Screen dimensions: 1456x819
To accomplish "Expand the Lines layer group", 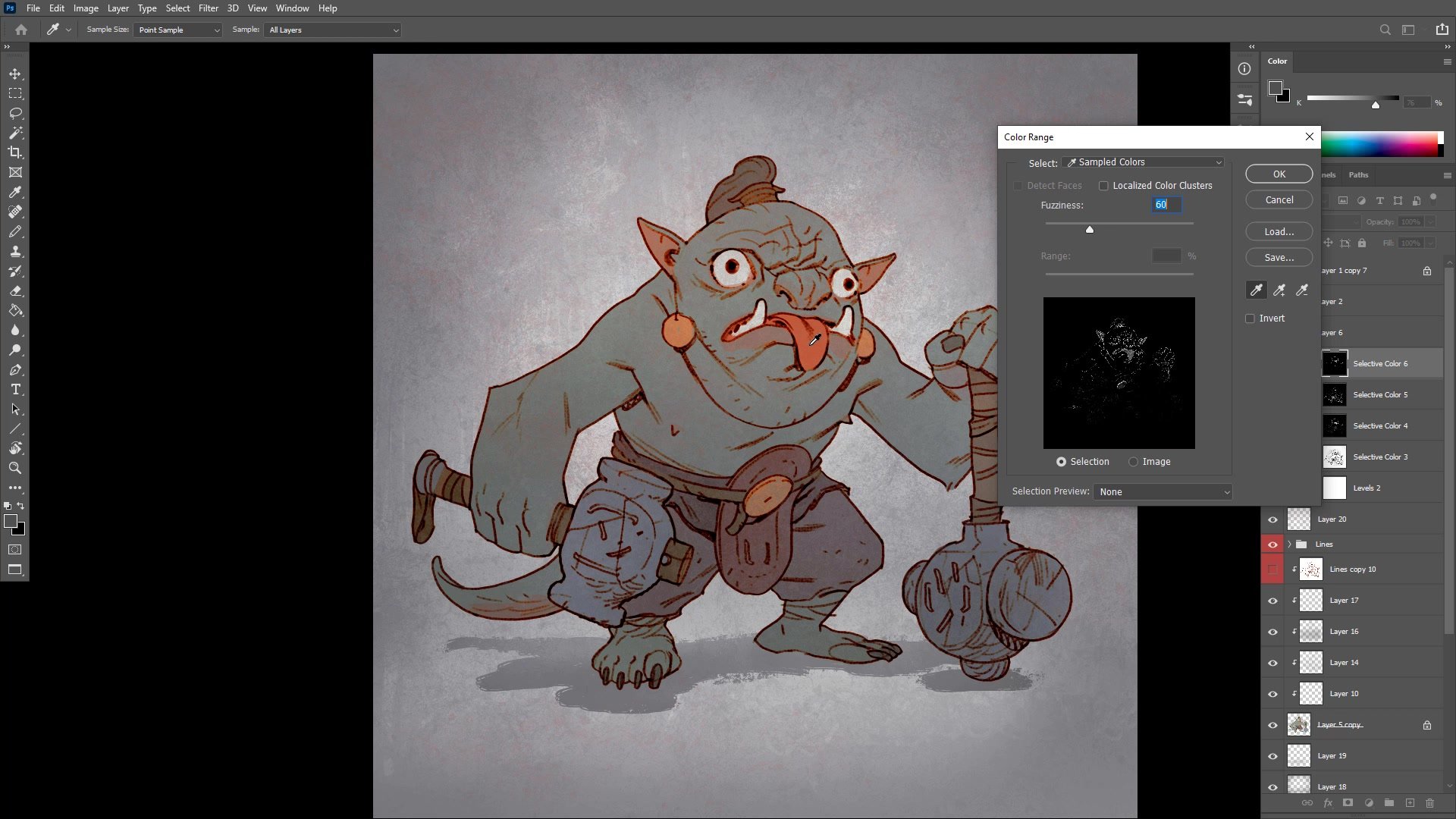I will click(1289, 544).
